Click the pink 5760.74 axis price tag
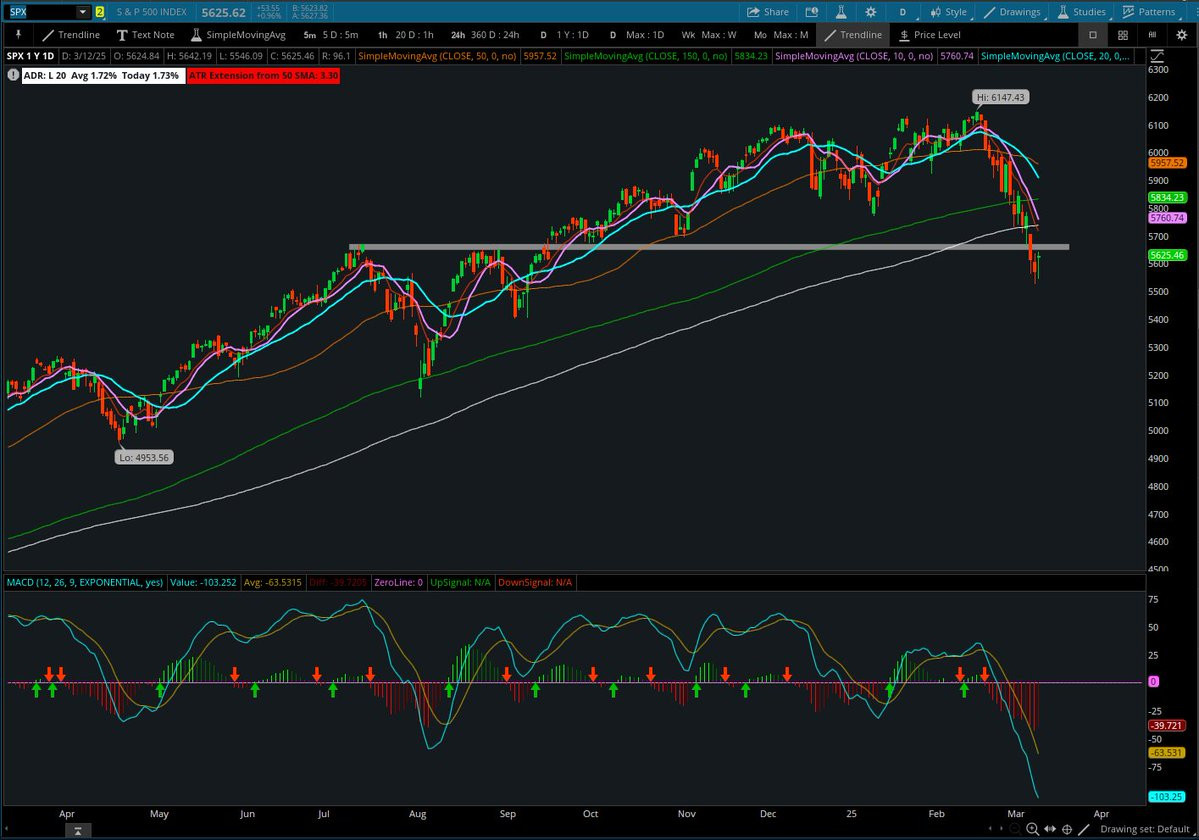 pos(1166,218)
